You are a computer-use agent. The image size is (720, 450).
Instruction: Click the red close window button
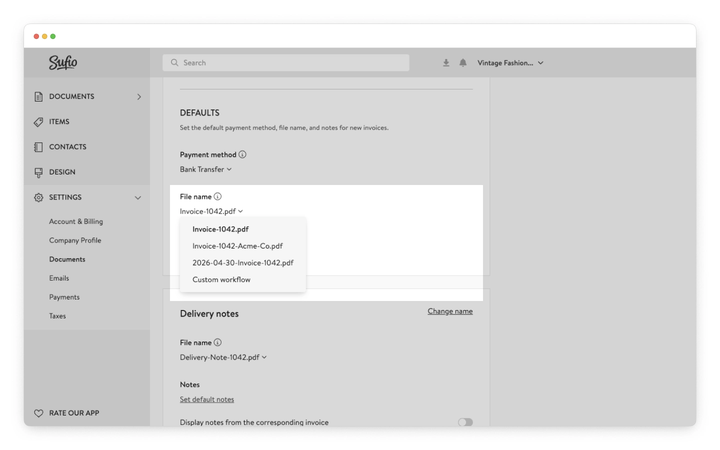coord(36,36)
